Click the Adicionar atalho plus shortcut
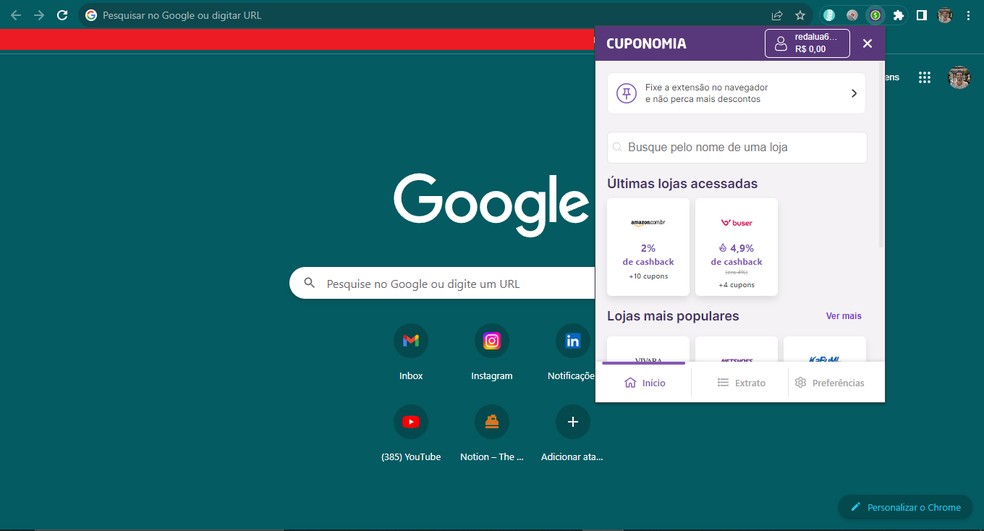The image size is (984, 531). (x=572, y=433)
